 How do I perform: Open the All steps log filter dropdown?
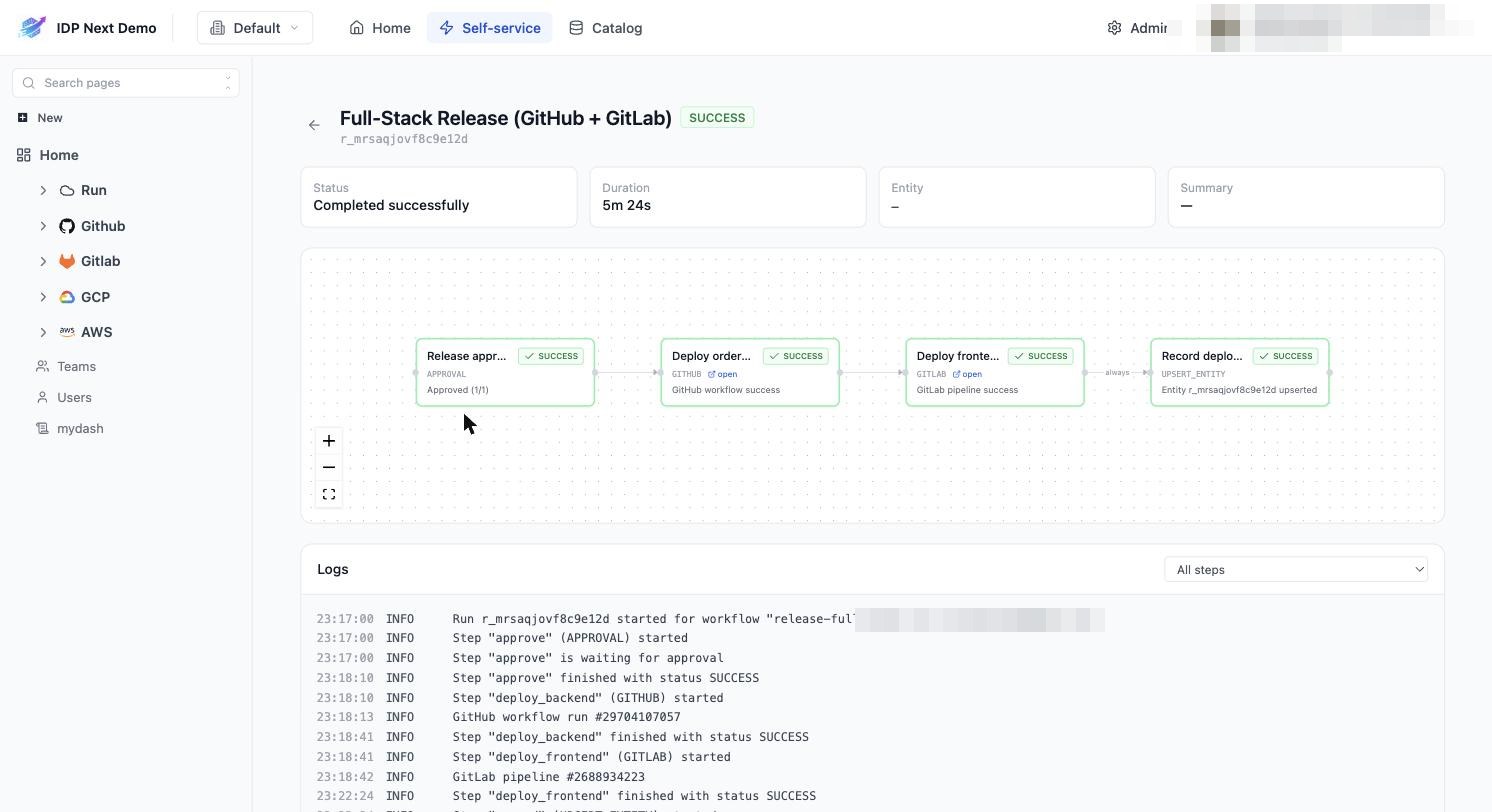pyautogui.click(x=1296, y=570)
